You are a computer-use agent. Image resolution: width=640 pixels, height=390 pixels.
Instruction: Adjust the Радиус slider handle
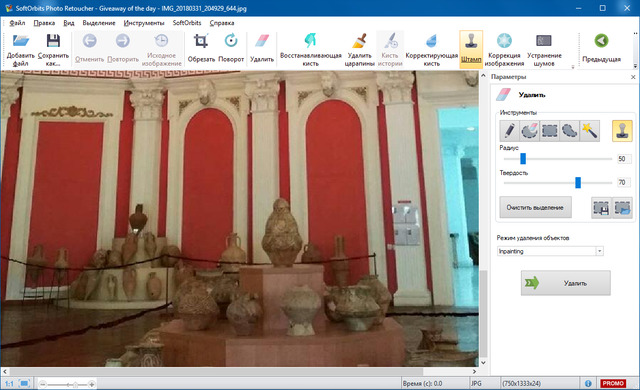(x=523, y=159)
